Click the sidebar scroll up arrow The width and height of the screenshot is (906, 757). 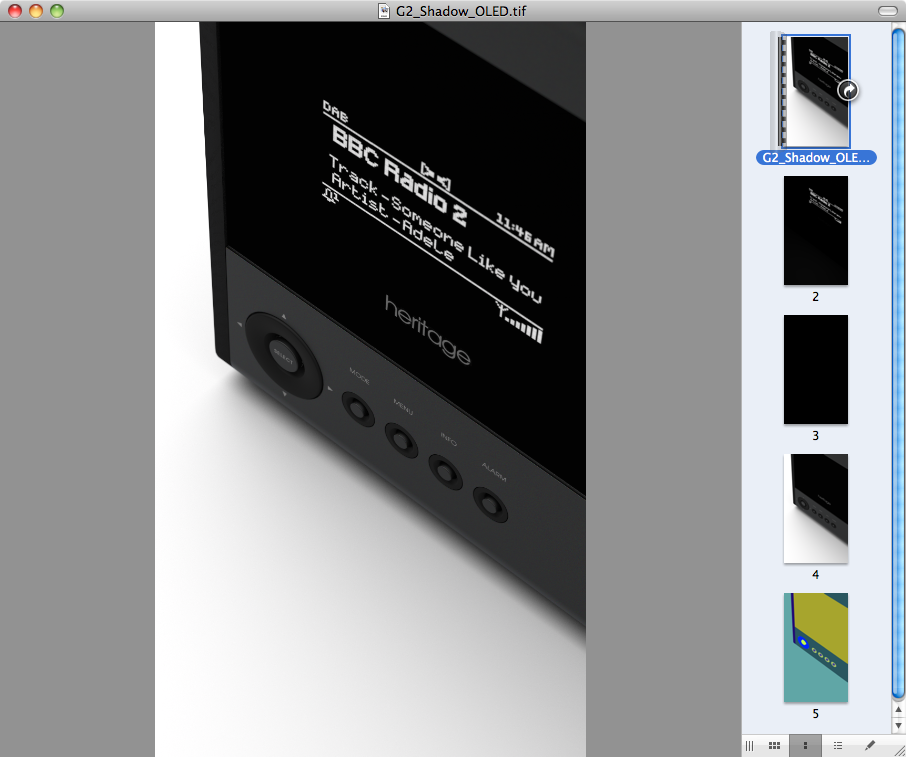(898, 710)
